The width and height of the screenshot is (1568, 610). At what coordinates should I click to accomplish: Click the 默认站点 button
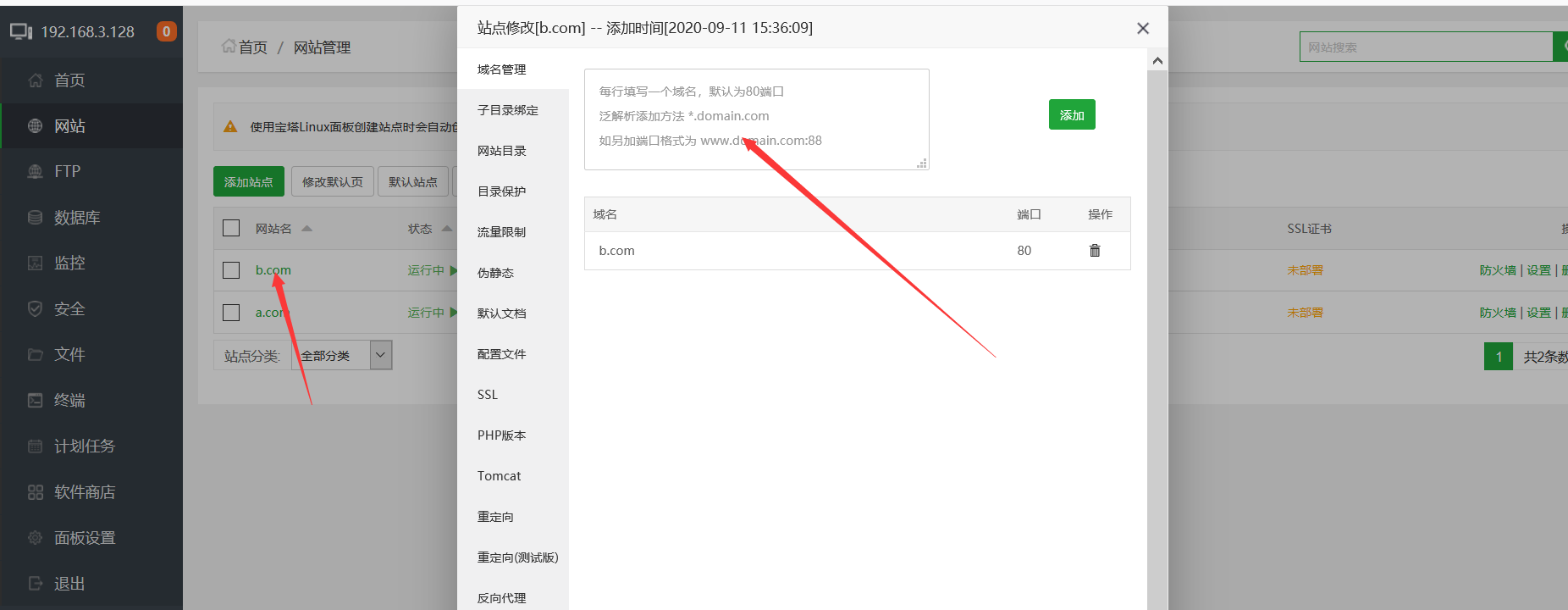click(413, 181)
